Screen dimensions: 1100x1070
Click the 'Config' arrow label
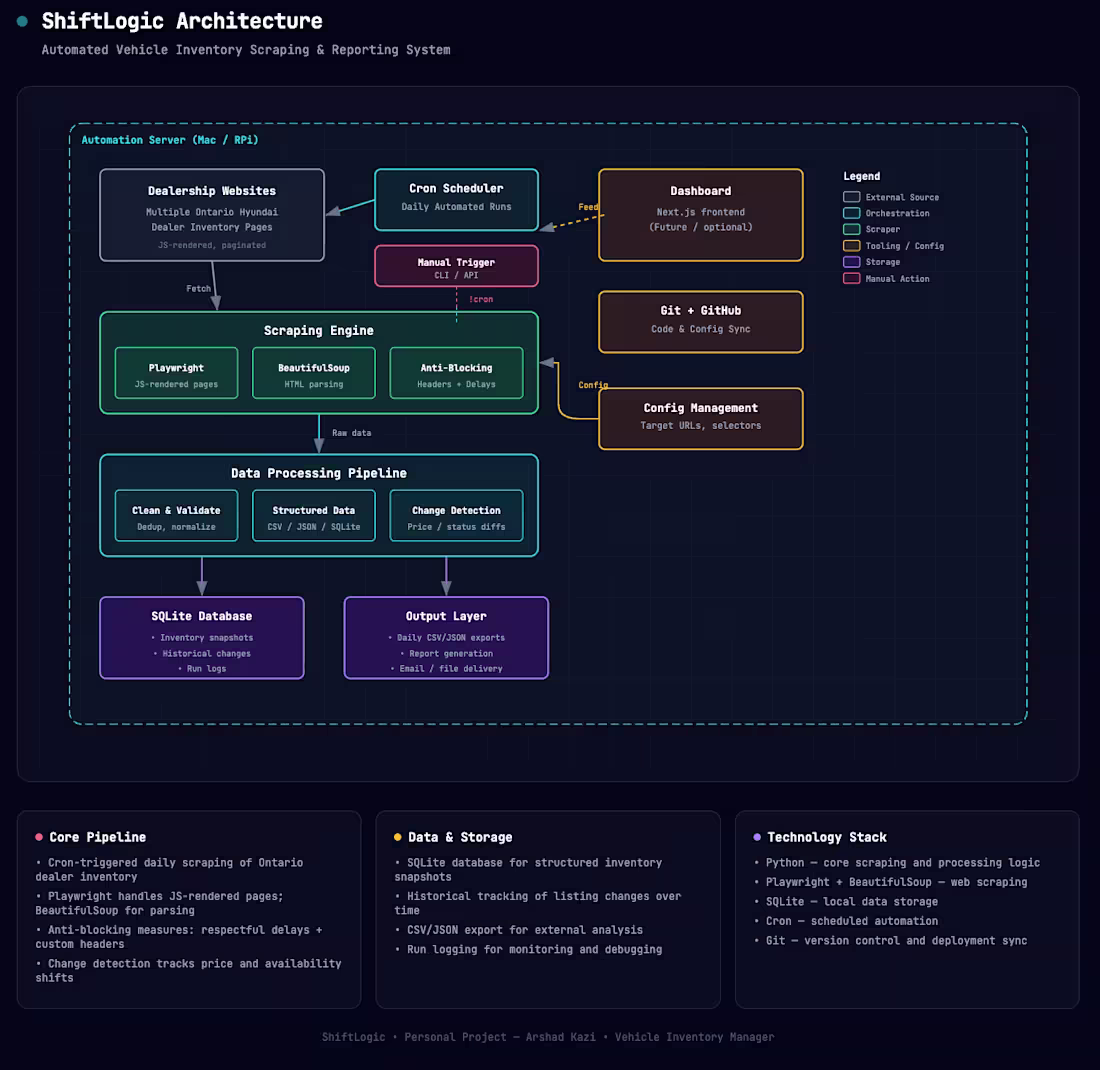coord(593,384)
